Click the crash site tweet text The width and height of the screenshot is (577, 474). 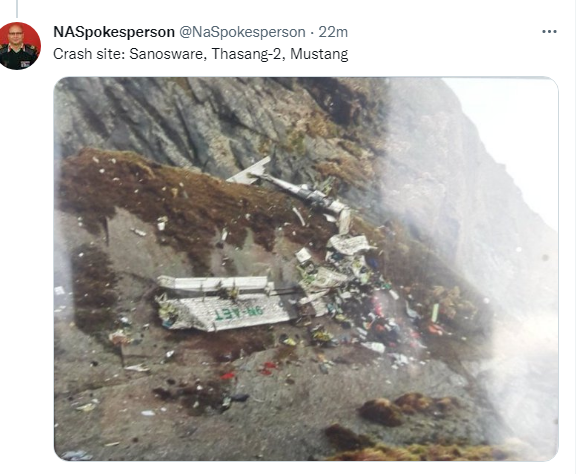[x=201, y=54]
